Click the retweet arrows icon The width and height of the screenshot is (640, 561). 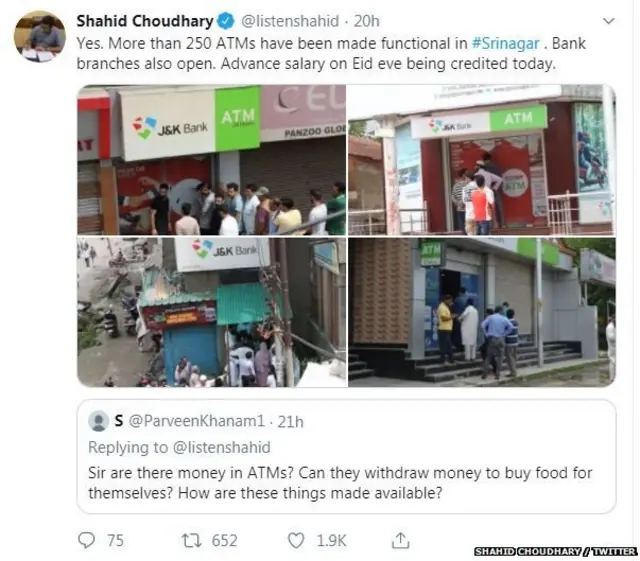191,540
